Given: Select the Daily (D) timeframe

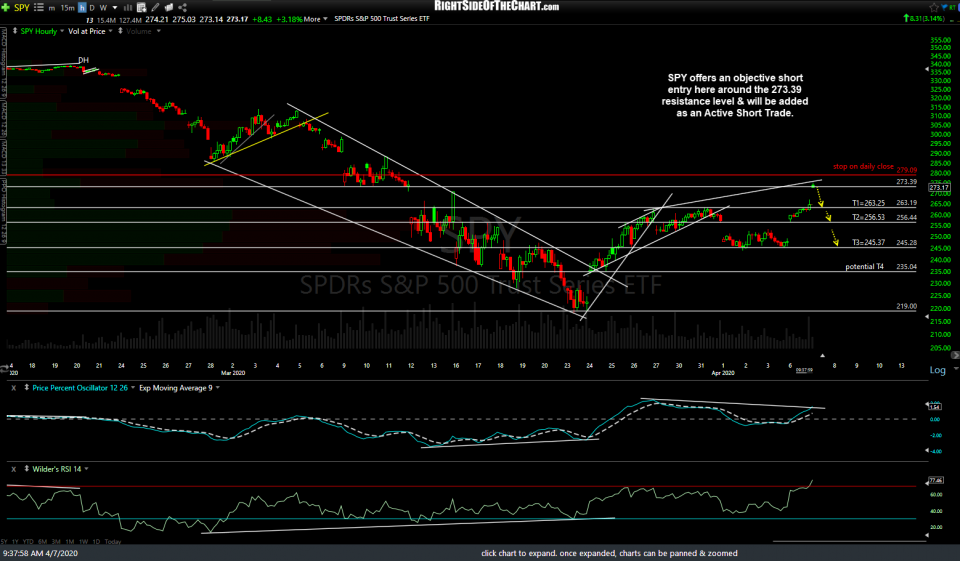Looking at the screenshot, I should [x=92, y=8].
